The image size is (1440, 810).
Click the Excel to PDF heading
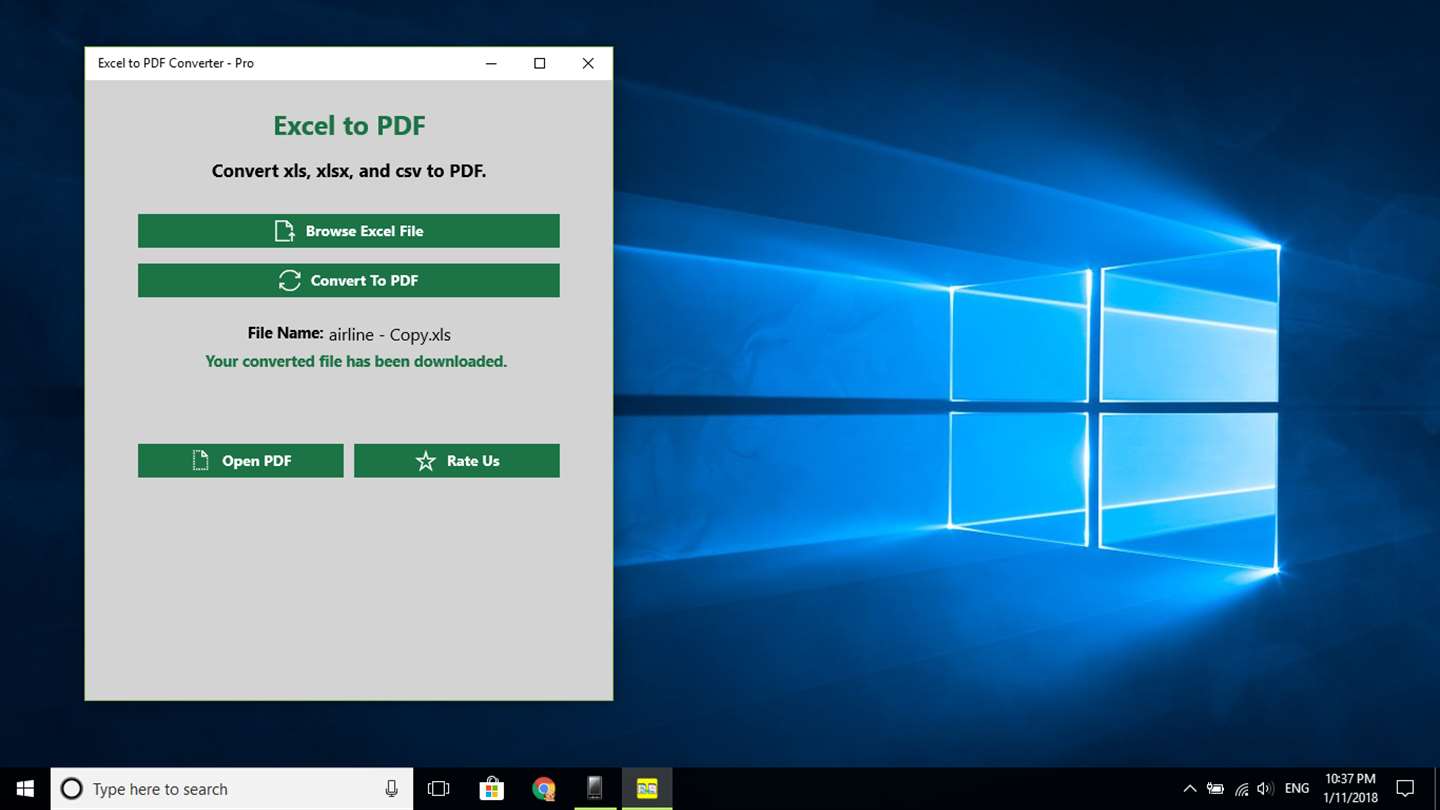point(349,126)
